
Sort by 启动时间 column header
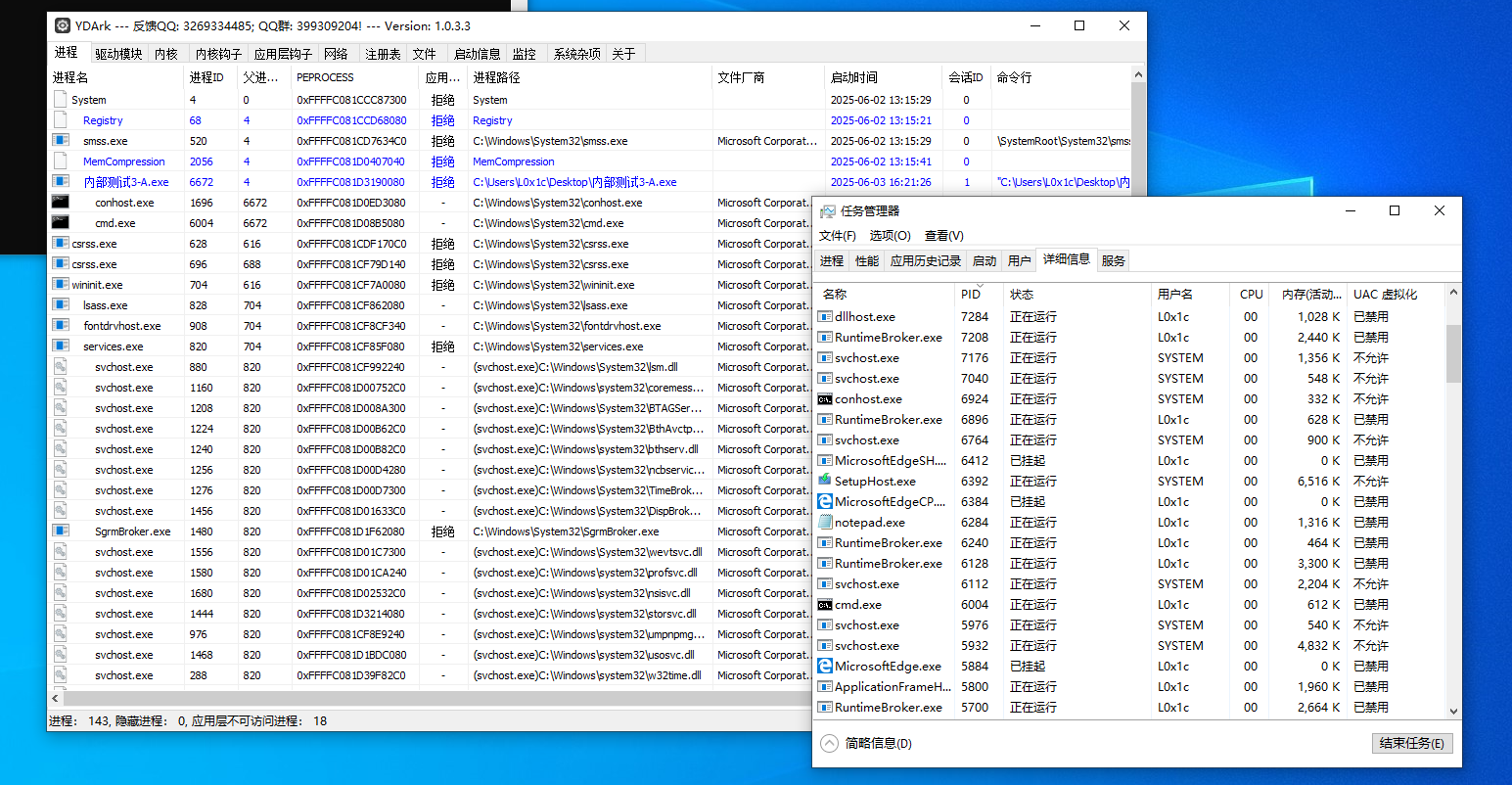[884, 77]
